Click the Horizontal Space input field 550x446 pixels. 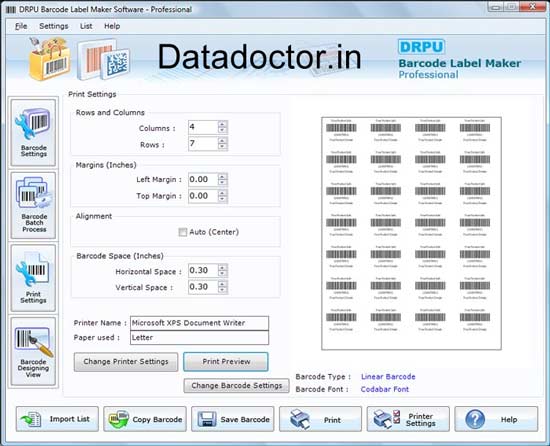coord(203,270)
